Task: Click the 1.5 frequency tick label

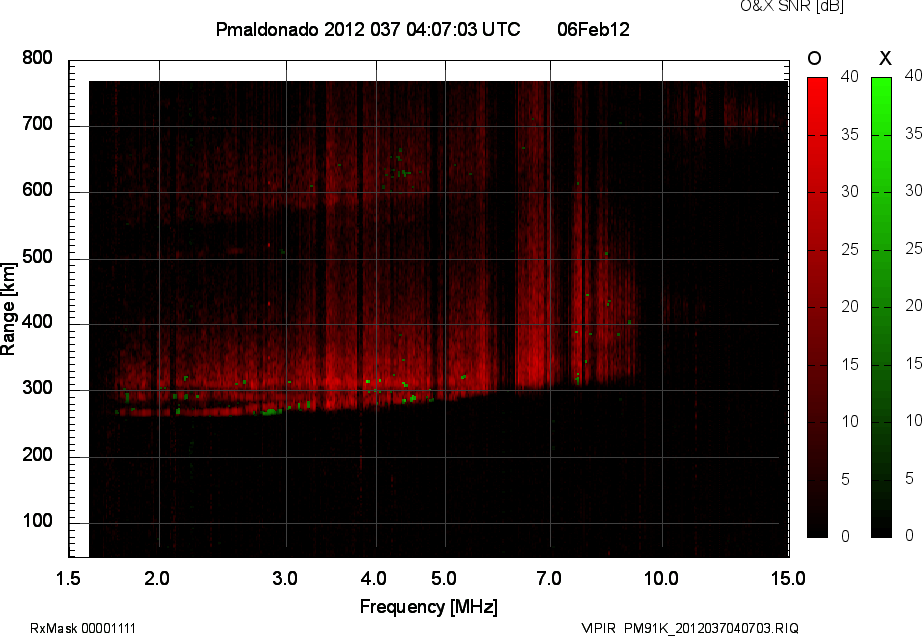Action: pyautogui.click(x=69, y=579)
